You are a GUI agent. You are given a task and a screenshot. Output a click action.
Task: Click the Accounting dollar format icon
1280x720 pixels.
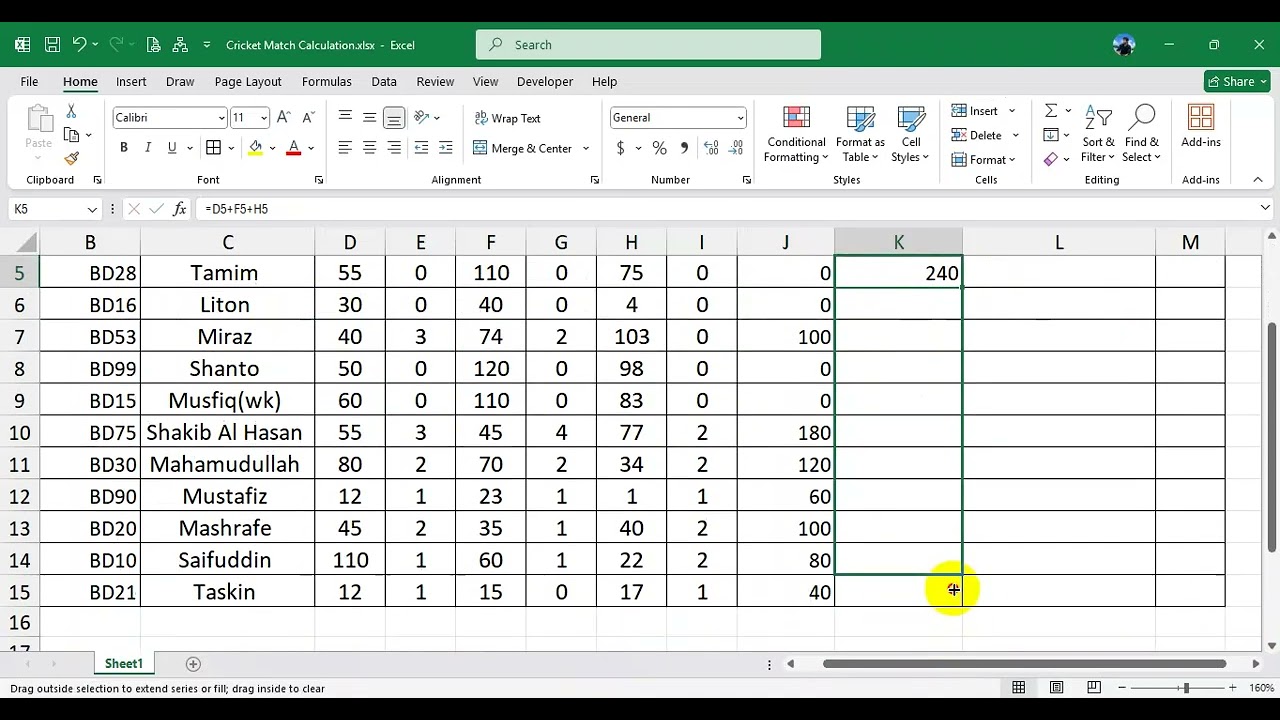pos(621,148)
